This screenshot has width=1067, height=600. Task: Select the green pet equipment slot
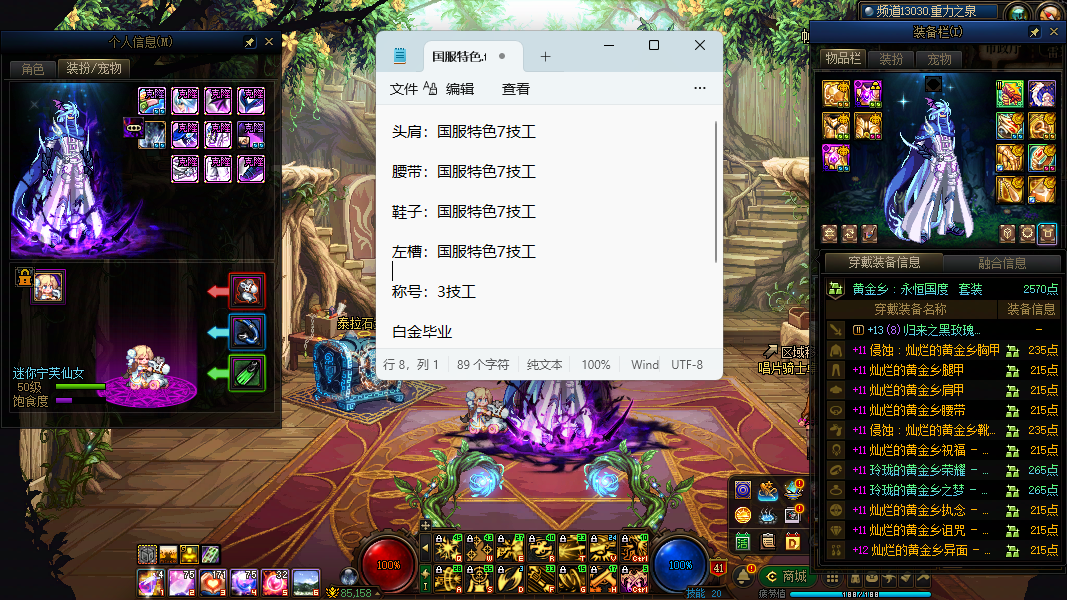[x=247, y=374]
